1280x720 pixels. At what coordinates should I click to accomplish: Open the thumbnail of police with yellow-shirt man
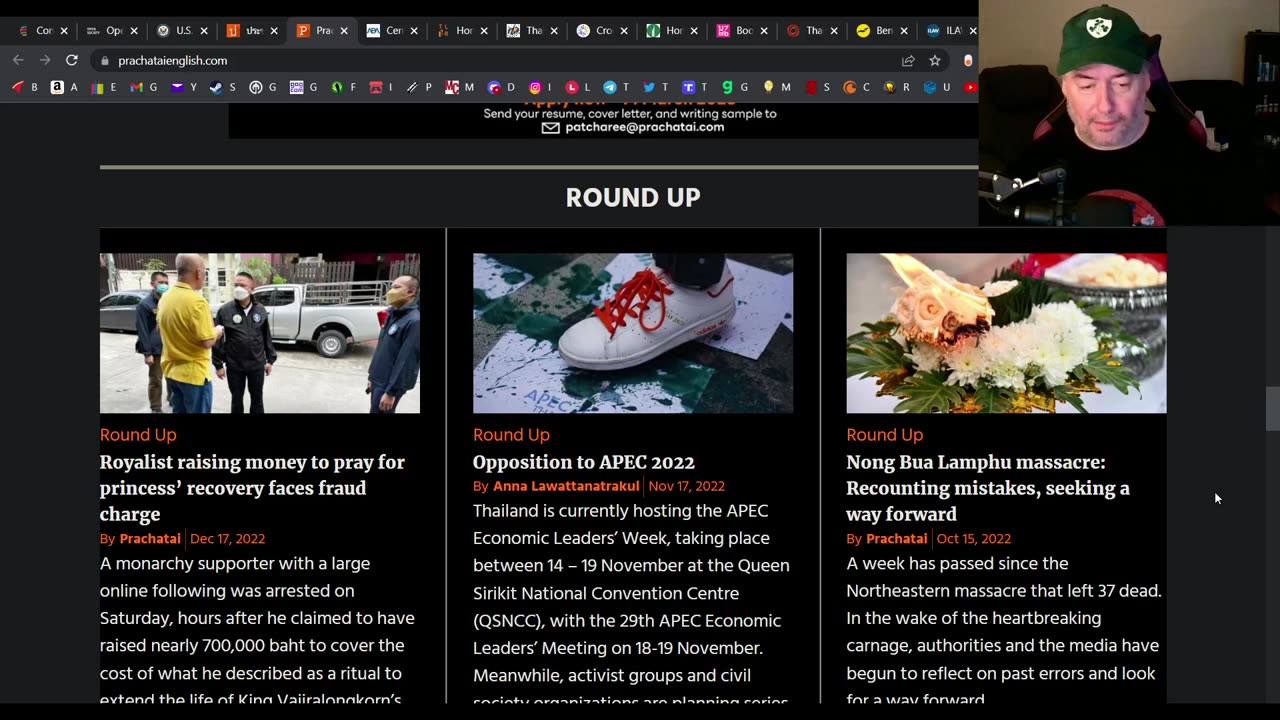[x=260, y=333]
